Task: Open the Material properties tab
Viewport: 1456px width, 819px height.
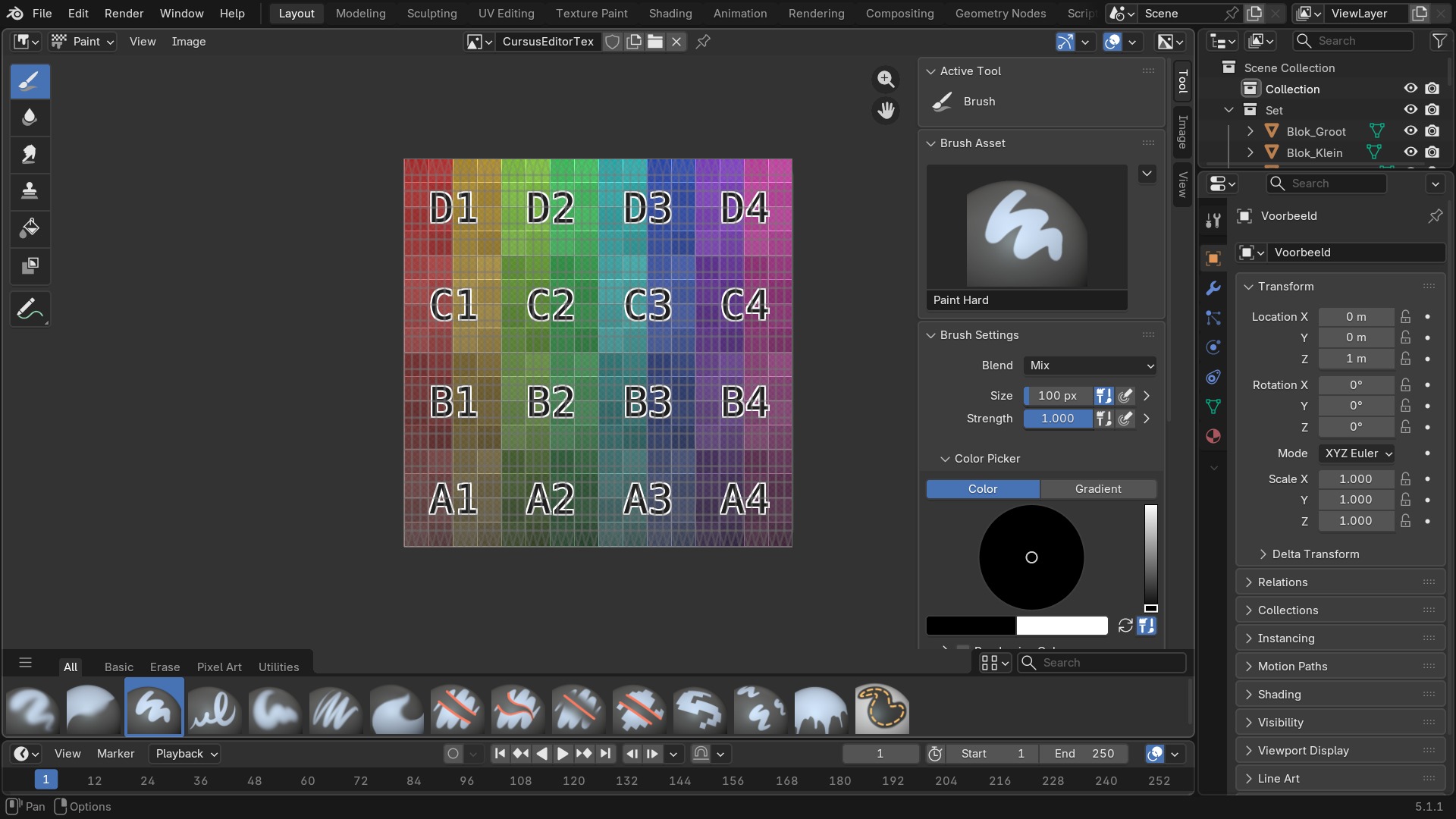Action: tap(1213, 436)
